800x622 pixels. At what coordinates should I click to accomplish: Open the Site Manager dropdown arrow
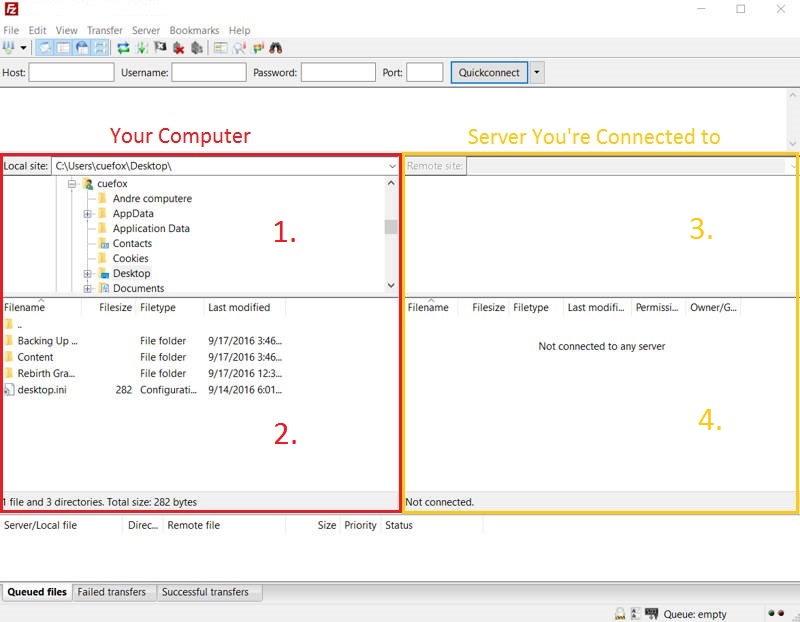tap(23, 48)
